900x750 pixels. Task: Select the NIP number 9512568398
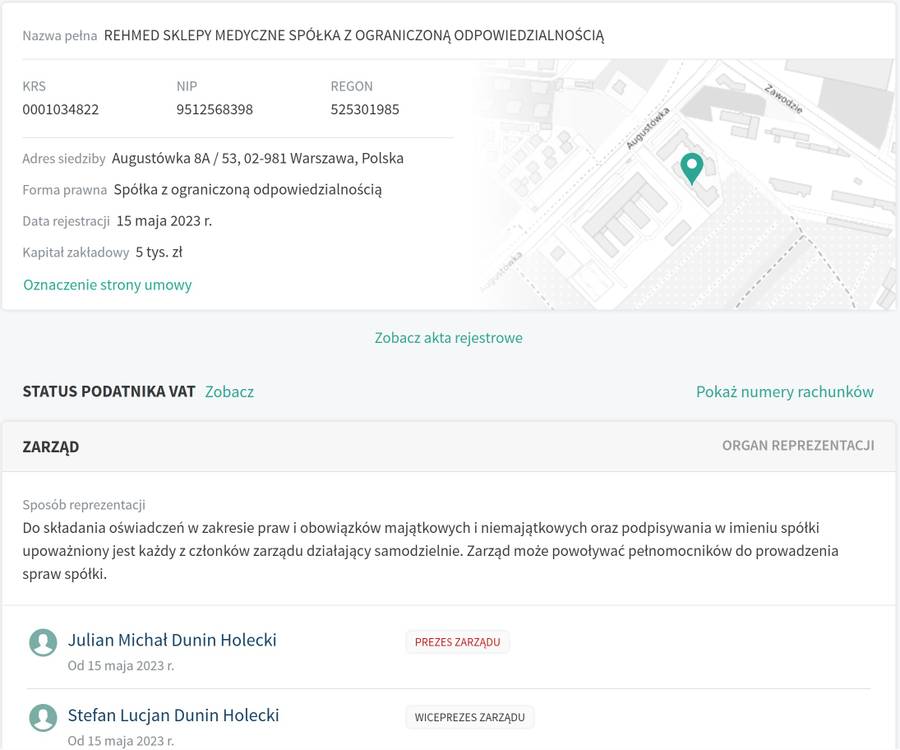coord(212,109)
